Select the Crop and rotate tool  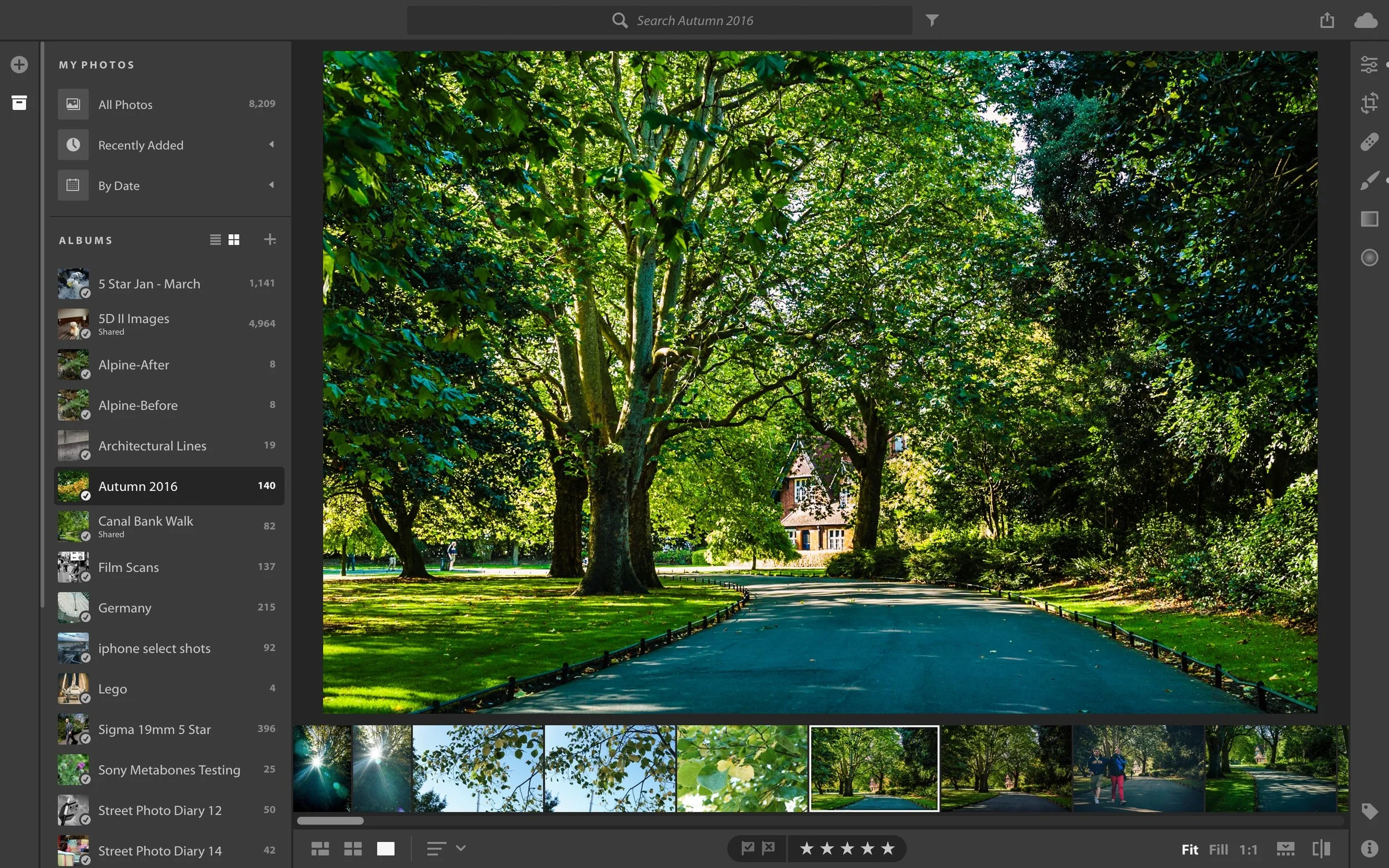pyautogui.click(x=1369, y=103)
